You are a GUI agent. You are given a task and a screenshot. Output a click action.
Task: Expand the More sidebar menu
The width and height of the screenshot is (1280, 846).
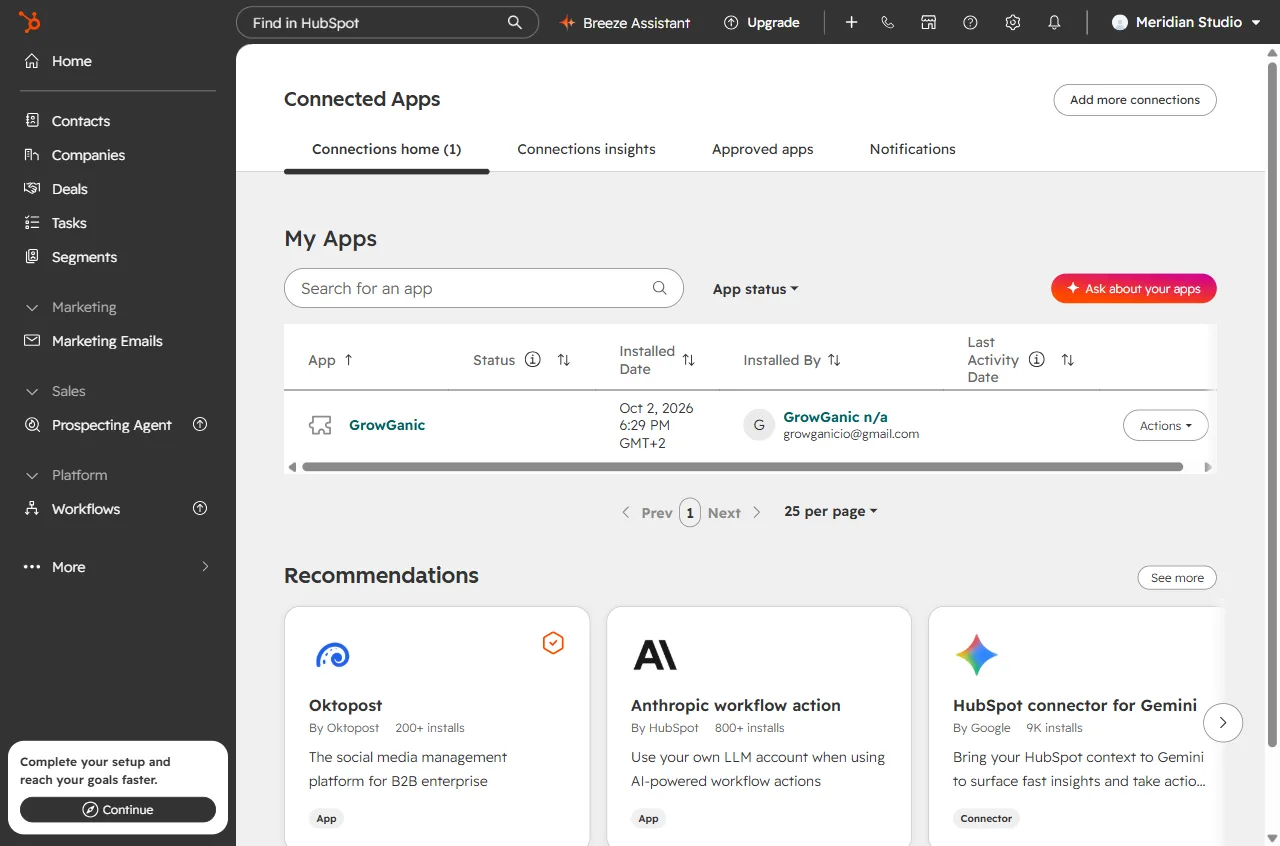coord(118,567)
